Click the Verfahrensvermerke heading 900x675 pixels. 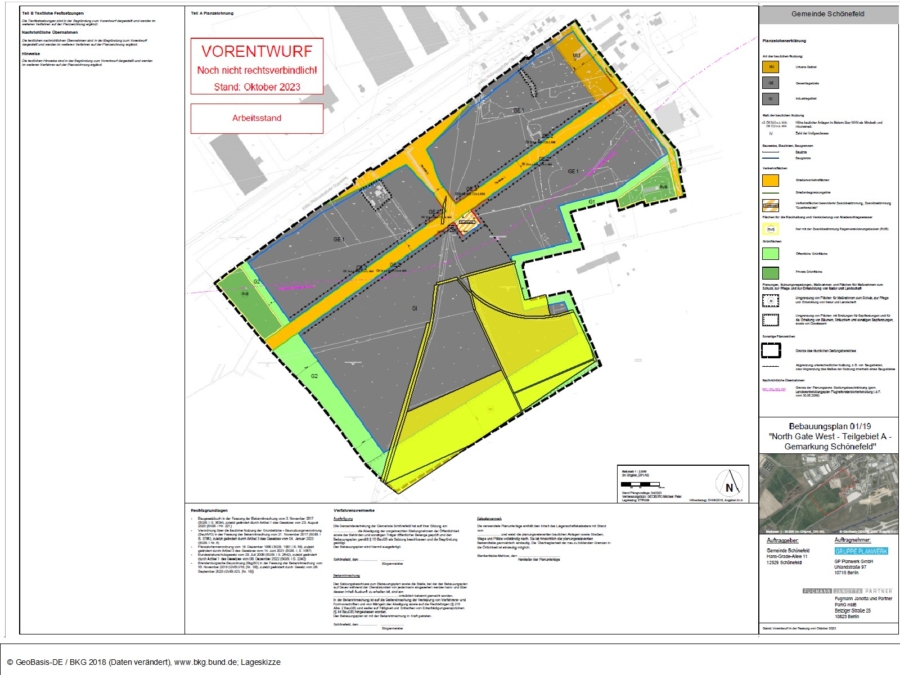coord(354,510)
